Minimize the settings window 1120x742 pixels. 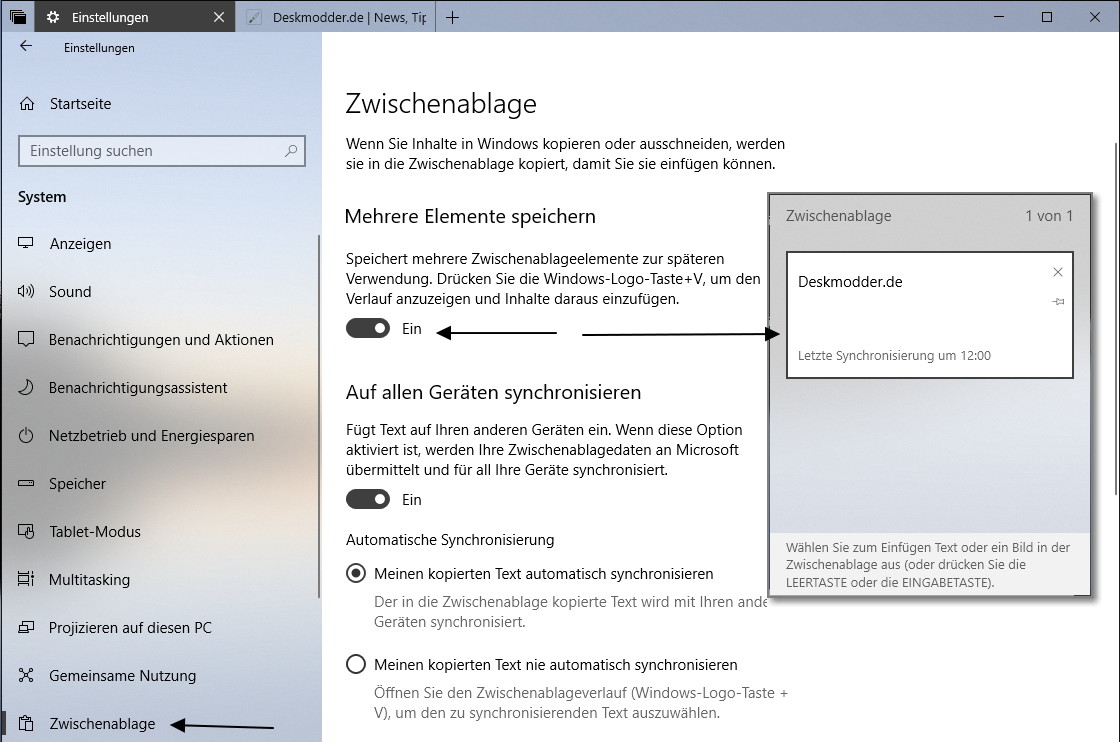click(x=999, y=17)
